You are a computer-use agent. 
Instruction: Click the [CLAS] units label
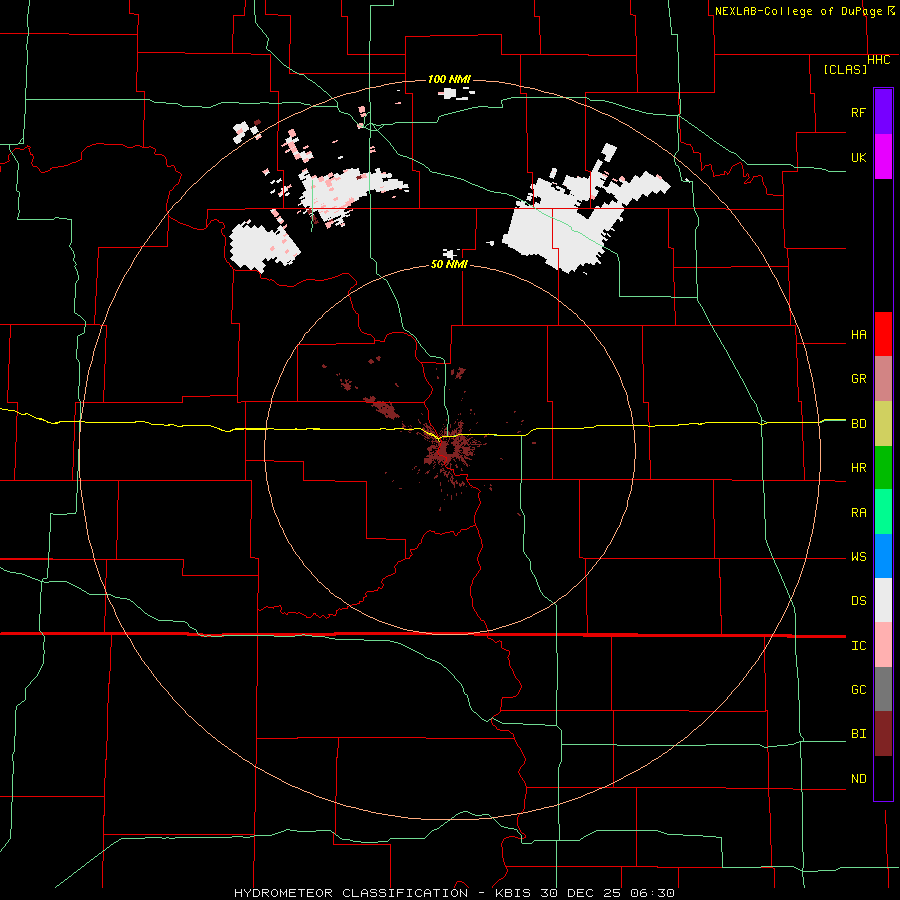point(845,70)
